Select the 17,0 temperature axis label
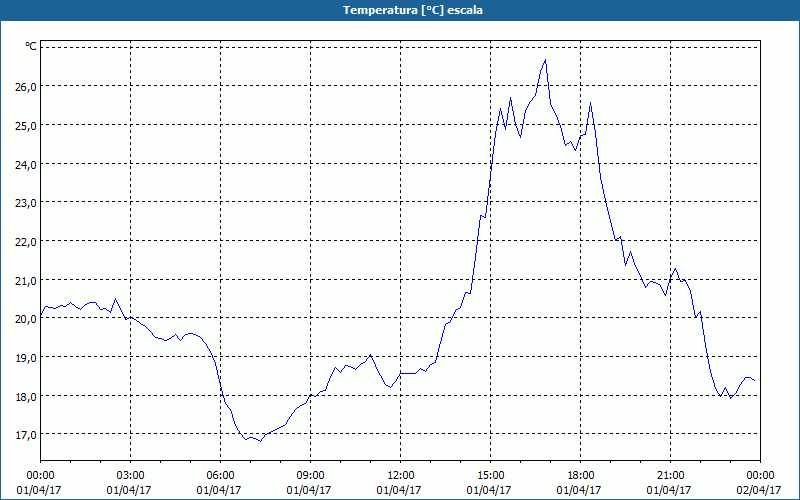This screenshot has width=800, height=500. 27,435
